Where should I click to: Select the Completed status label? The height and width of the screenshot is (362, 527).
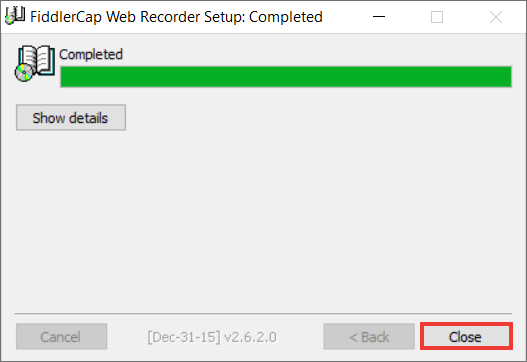[x=91, y=54]
